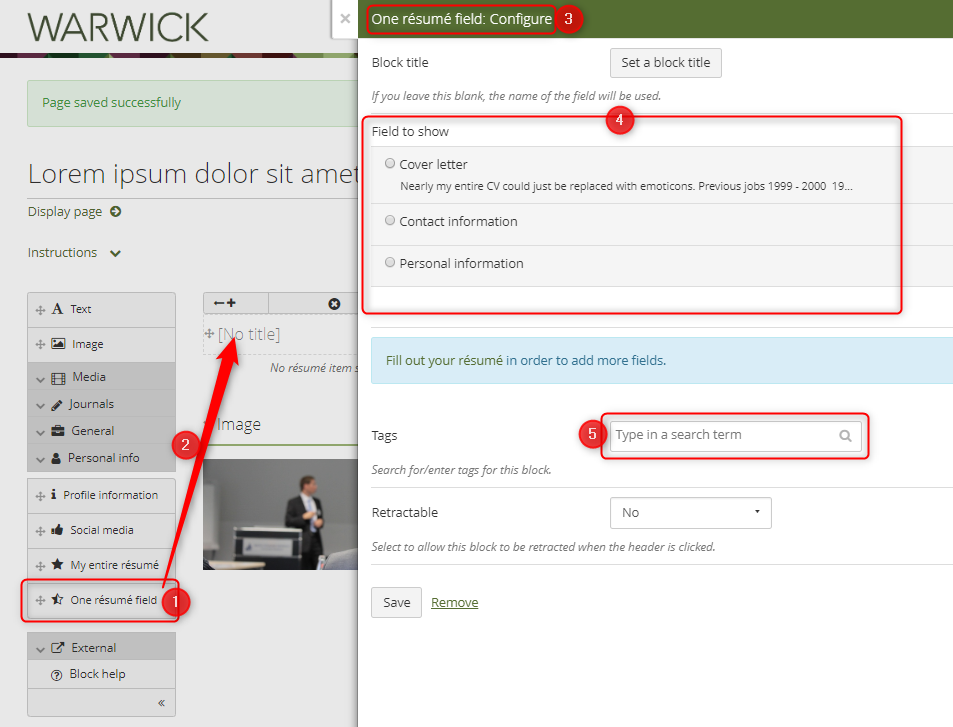Click the block remove (x) icon
The width and height of the screenshot is (953, 727).
pyautogui.click(x=334, y=303)
